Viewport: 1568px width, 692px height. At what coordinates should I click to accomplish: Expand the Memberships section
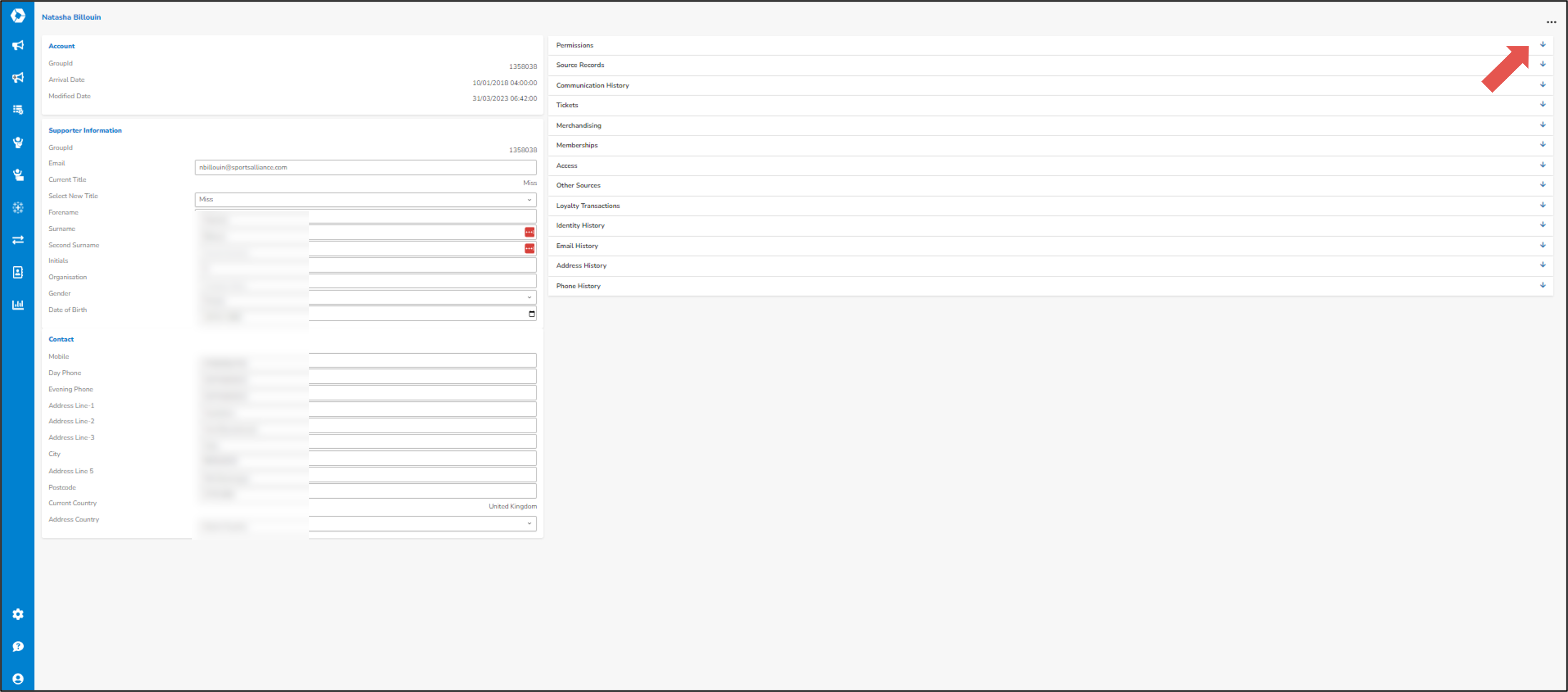(1543, 144)
